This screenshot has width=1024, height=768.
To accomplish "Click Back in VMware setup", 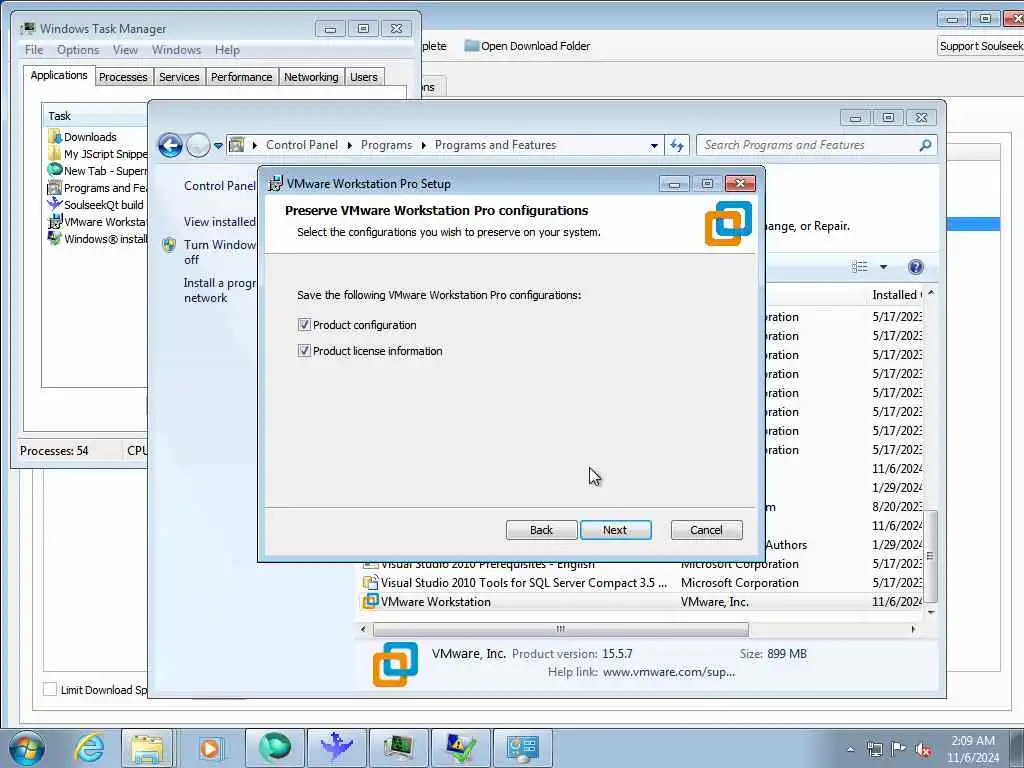I will pos(541,530).
